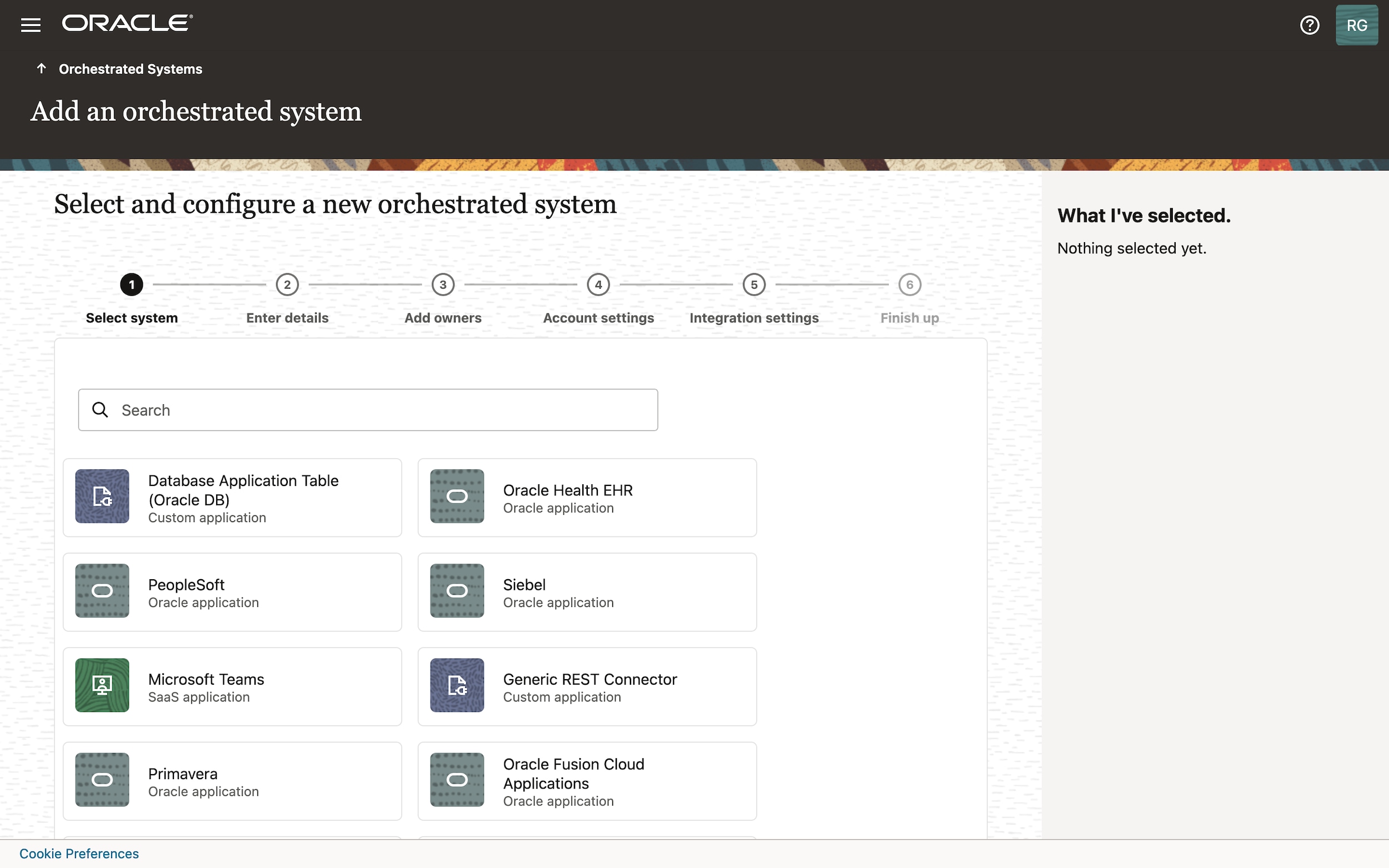Click the Primavera application icon

coord(102,780)
